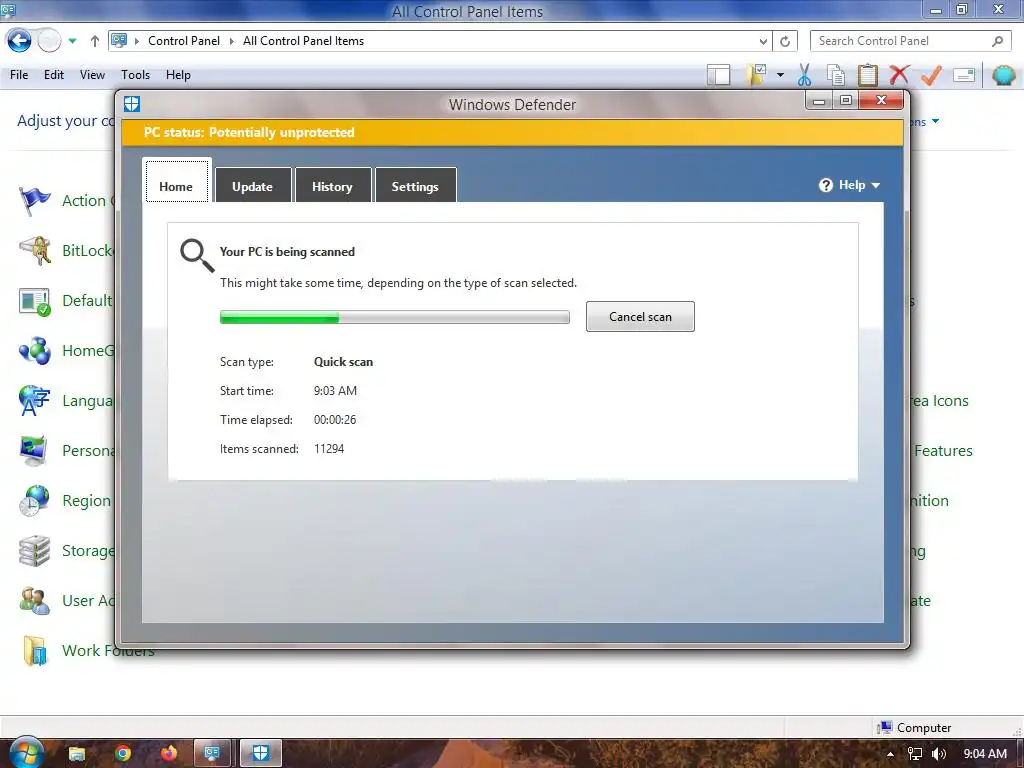Click the orange checkmark toolbar icon
Viewport: 1024px width, 768px height.
click(x=931, y=75)
